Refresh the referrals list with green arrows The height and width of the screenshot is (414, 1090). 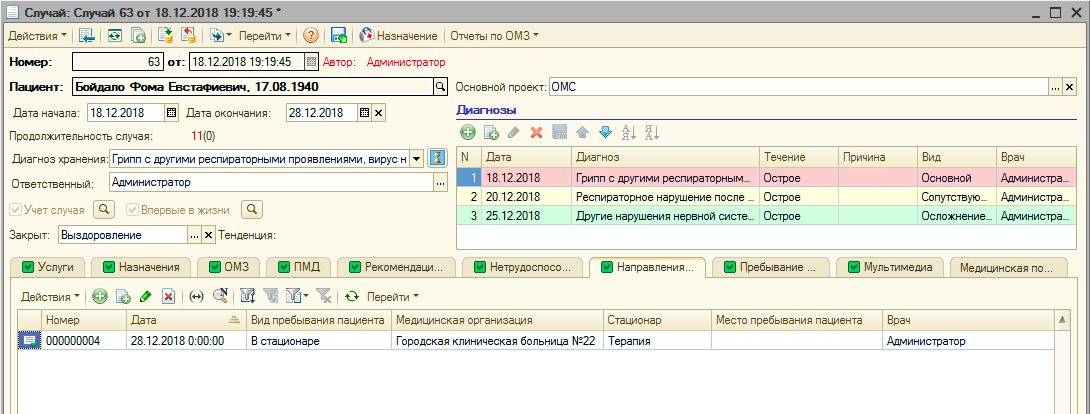(351, 296)
